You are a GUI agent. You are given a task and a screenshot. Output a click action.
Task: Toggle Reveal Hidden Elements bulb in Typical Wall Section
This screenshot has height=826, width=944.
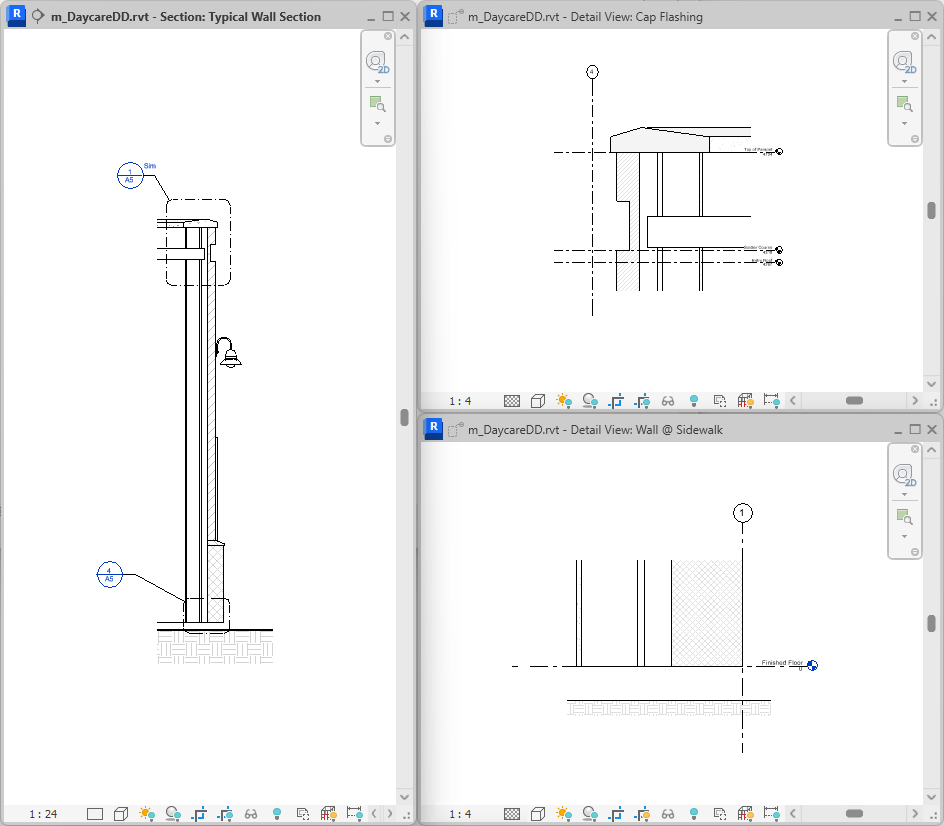(x=277, y=814)
